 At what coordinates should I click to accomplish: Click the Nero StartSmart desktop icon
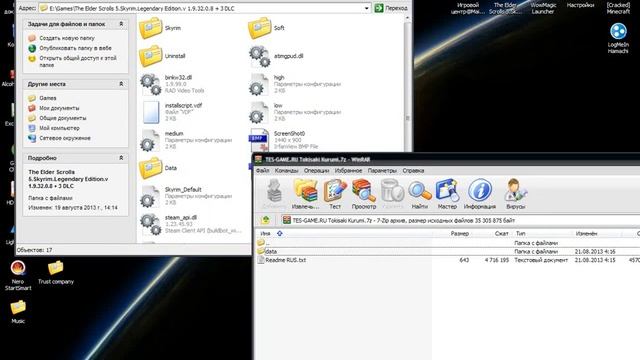(18, 275)
